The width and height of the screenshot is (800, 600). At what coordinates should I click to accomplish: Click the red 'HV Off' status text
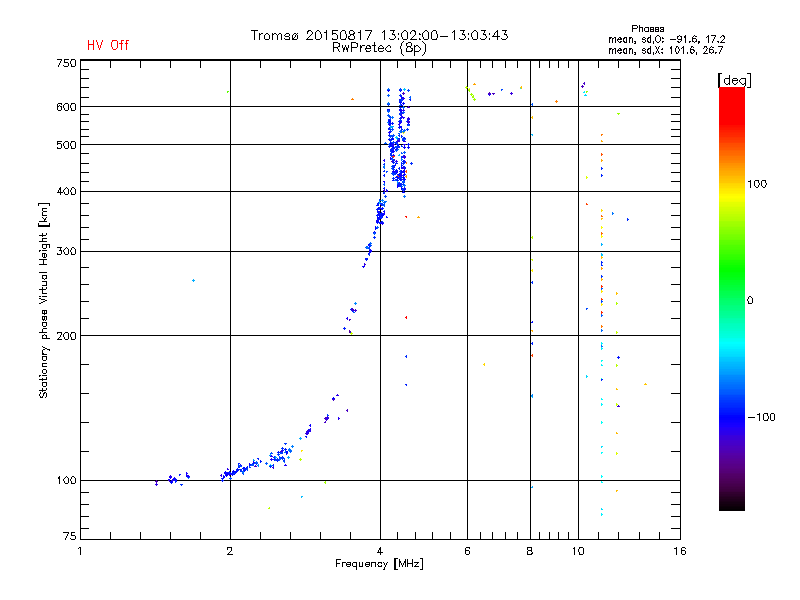click(108, 45)
